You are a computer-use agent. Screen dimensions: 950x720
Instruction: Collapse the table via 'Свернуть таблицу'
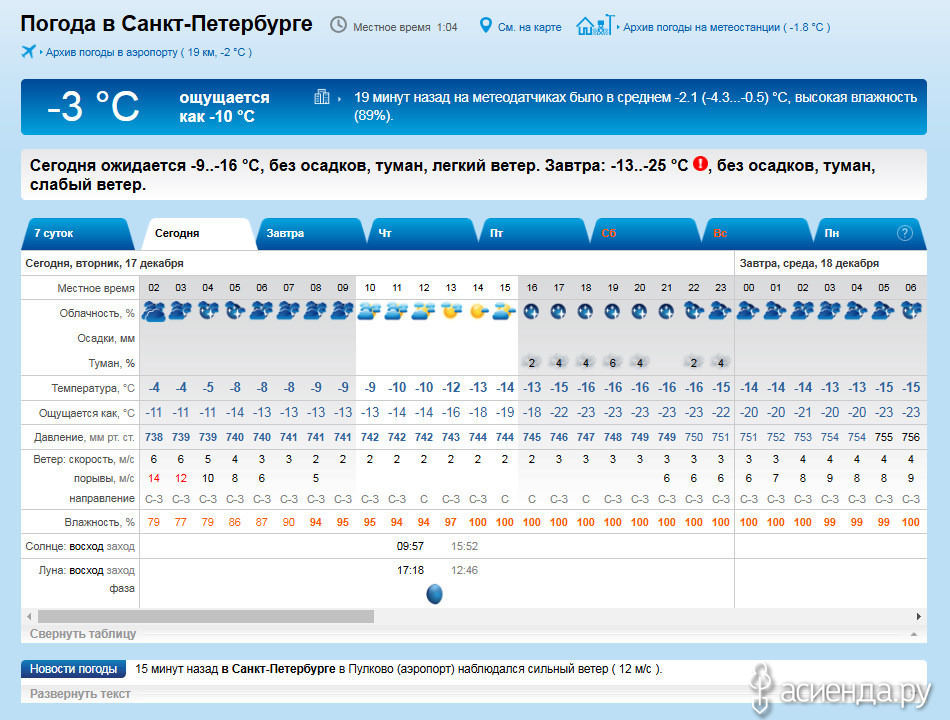click(x=83, y=633)
